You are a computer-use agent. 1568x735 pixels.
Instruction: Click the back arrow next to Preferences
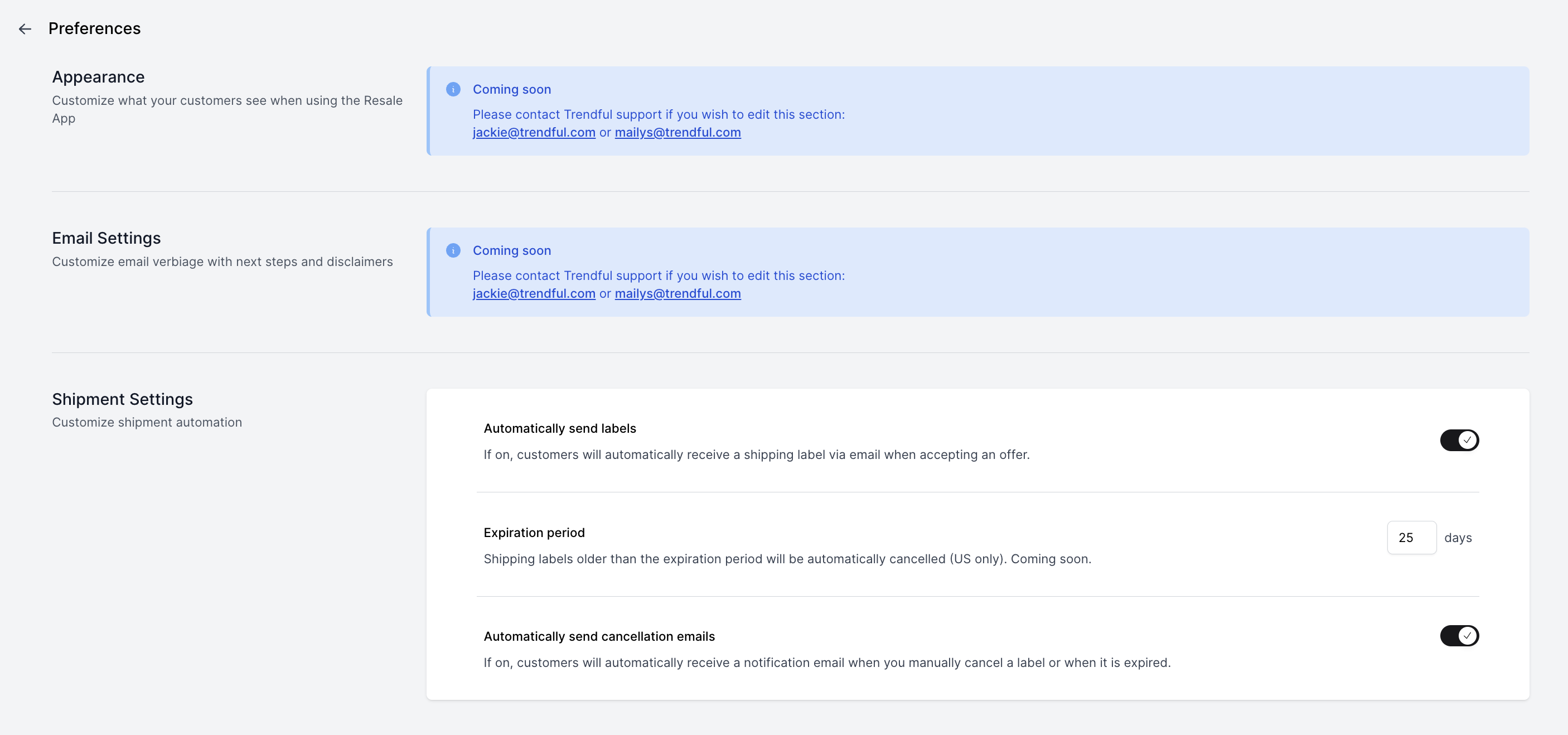pyautogui.click(x=25, y=28)
